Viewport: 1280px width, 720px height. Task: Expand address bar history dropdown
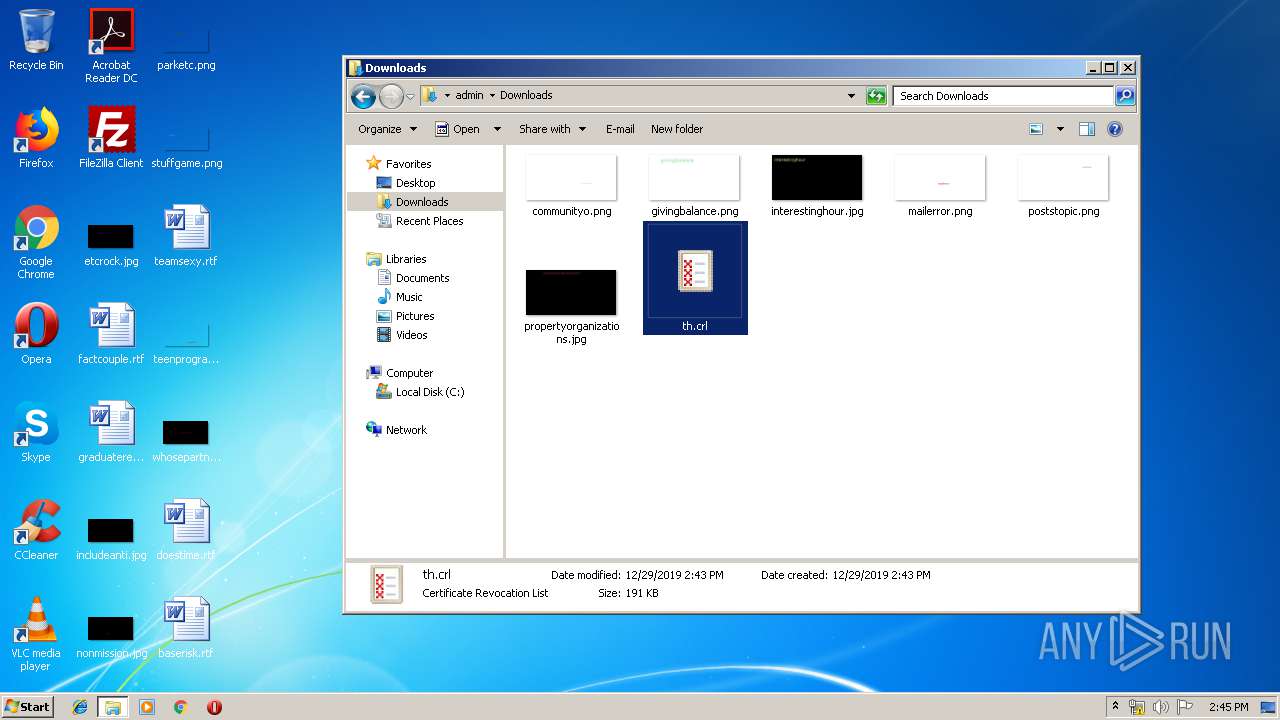point(851,96)
